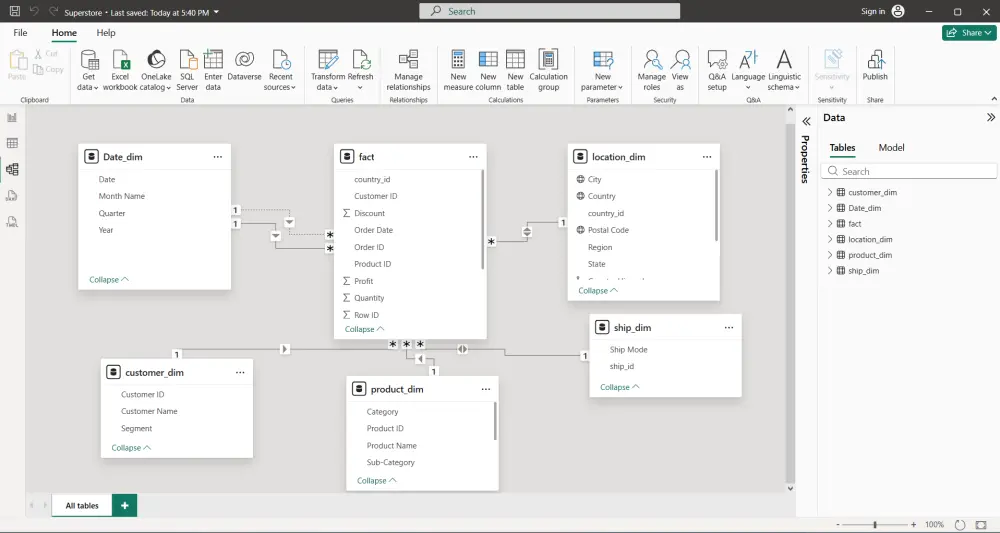Switch to the Tables tab in the Data pane
1000x533 pixels.
point(842,147)
